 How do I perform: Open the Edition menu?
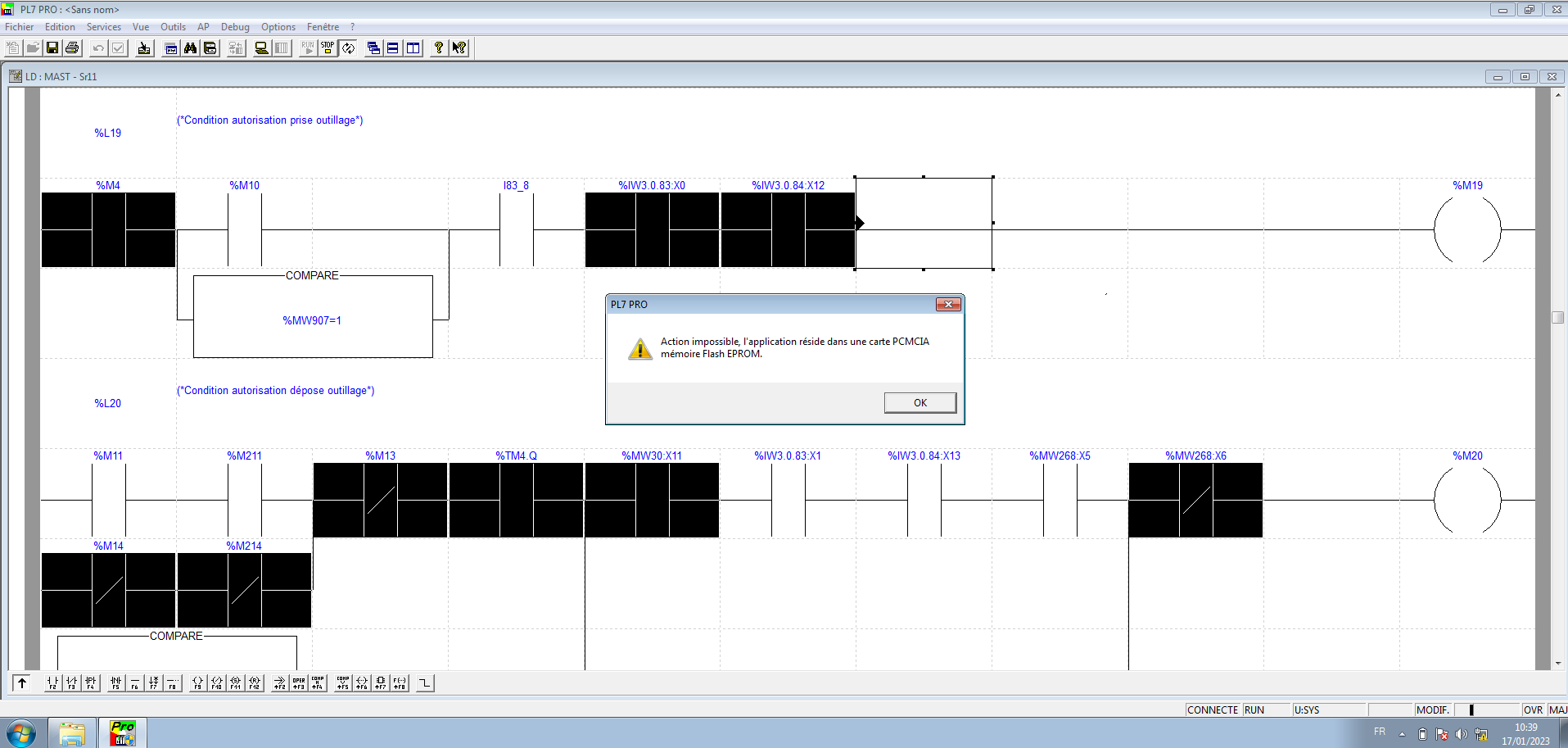[60, 27]
